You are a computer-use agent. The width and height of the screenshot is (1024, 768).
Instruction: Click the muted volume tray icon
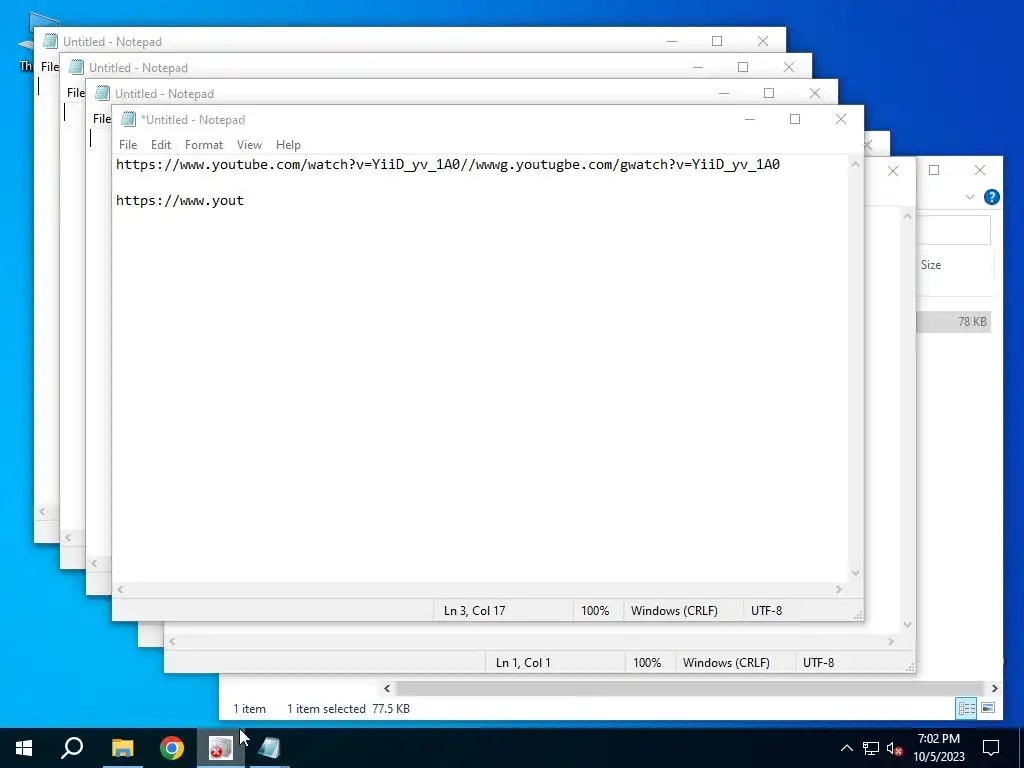pyautogui.click(x=895, y=748)
